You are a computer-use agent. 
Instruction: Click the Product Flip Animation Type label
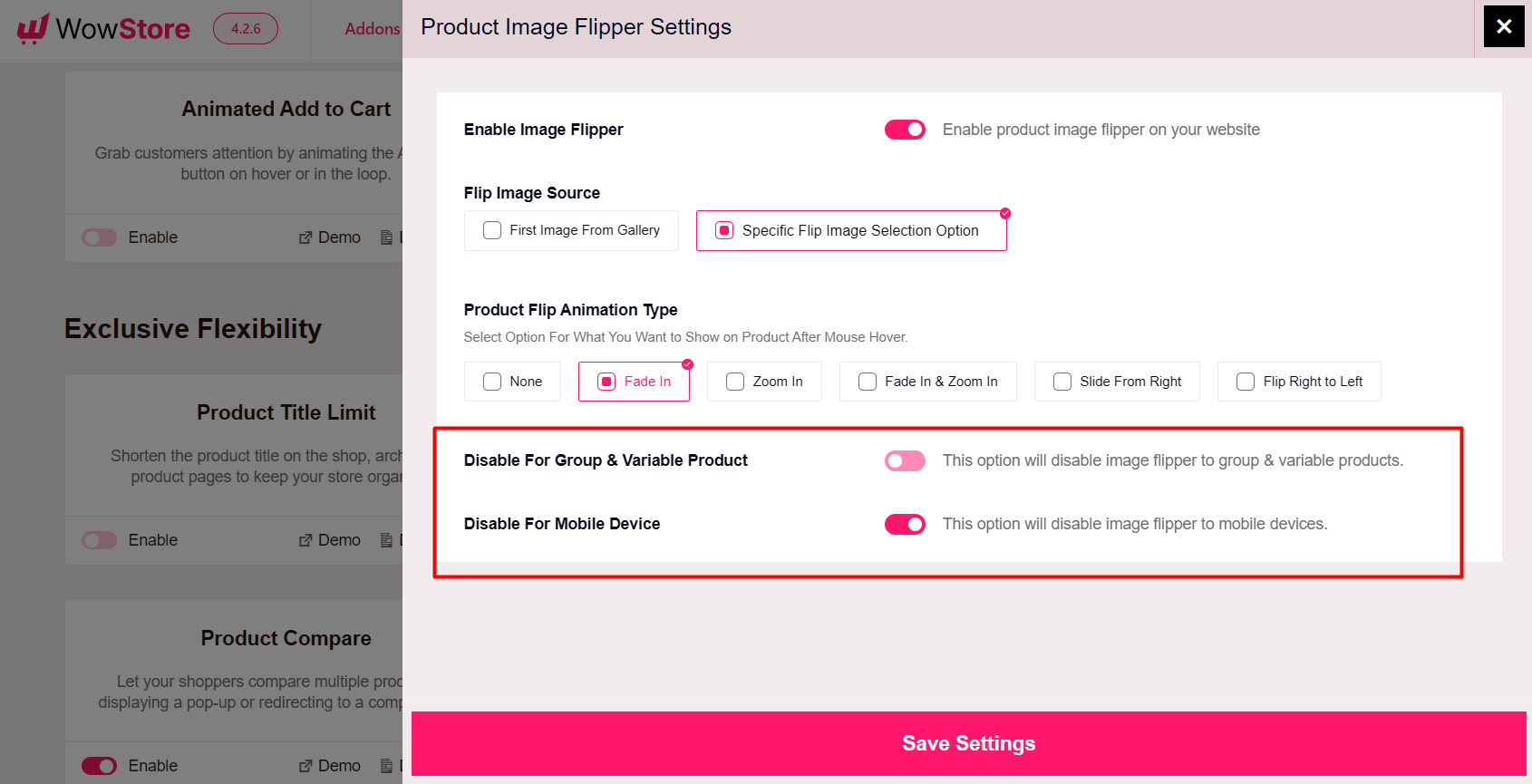[570, 310]
